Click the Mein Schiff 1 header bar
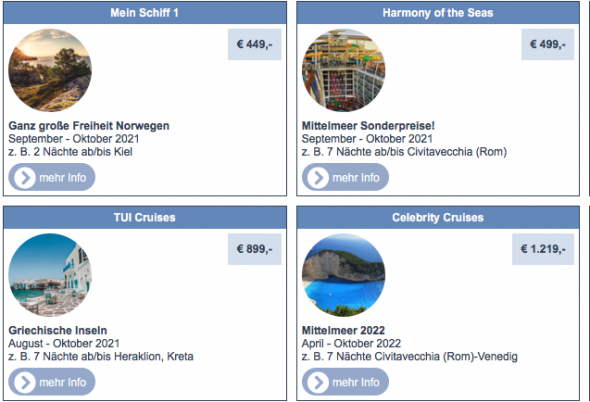The image size is (590, 402). [x=145, y=13]
